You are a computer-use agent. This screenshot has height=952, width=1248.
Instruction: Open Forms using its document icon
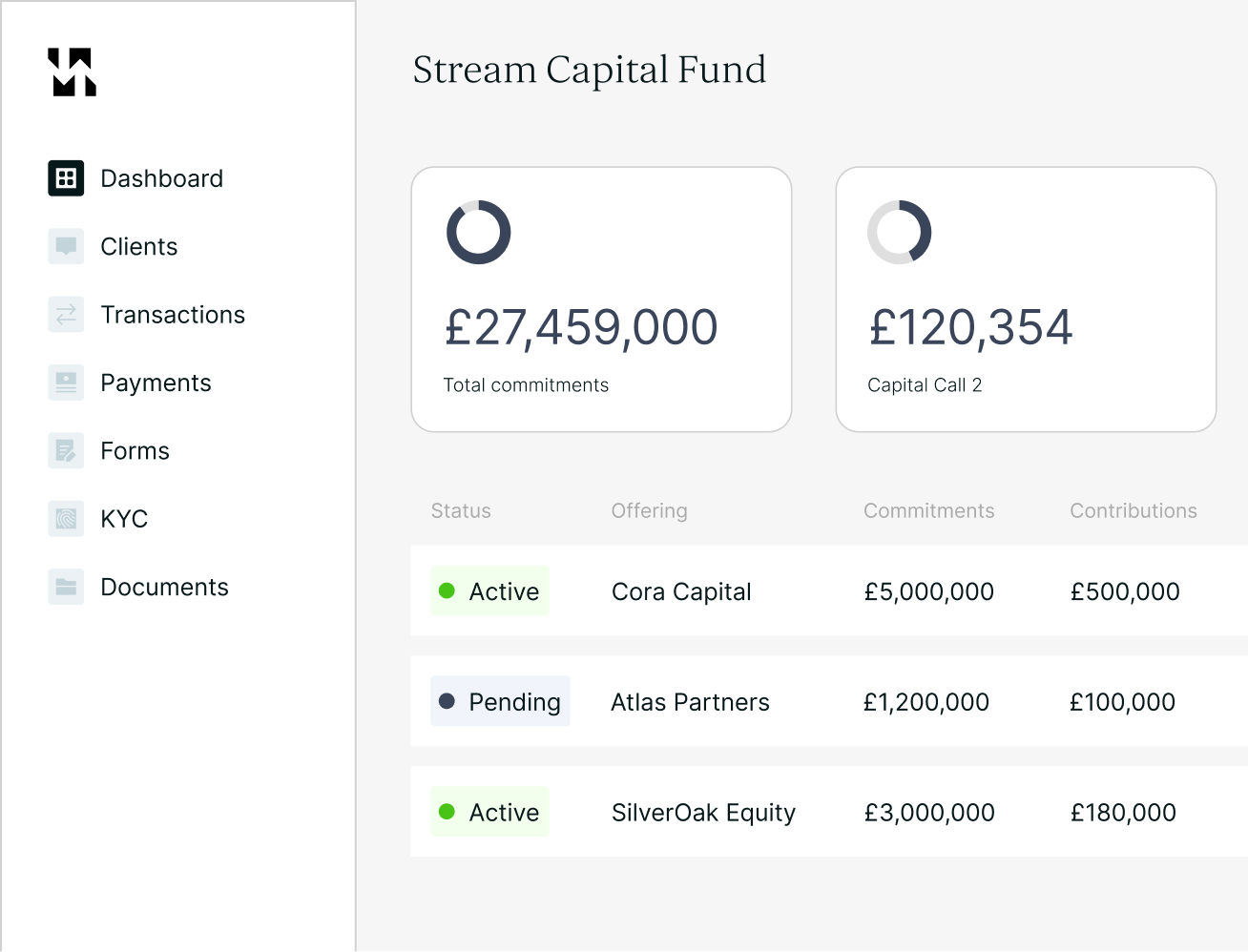(x=65, y=450)
